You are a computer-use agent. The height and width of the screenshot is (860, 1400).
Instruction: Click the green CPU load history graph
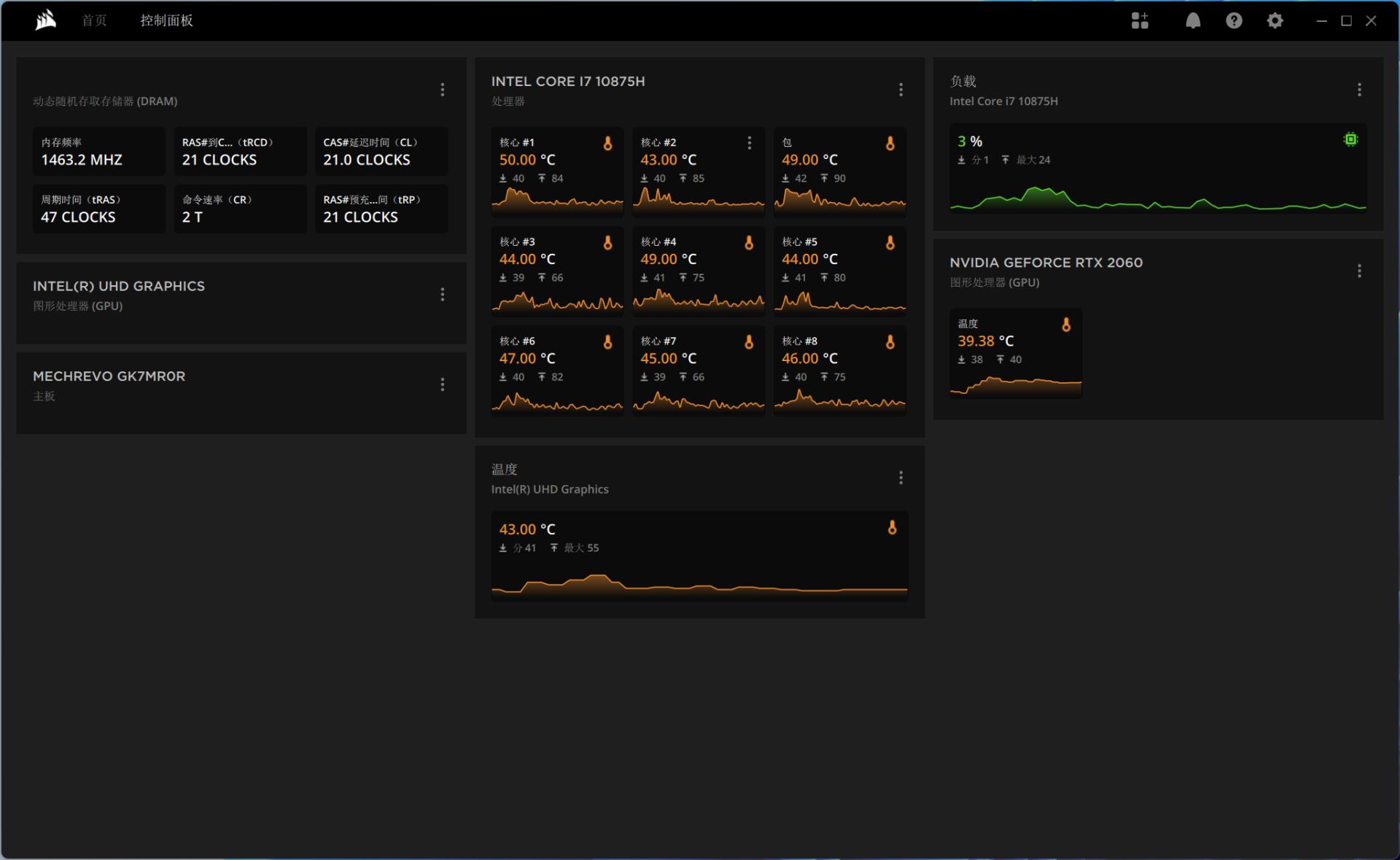click(1158, 198)
